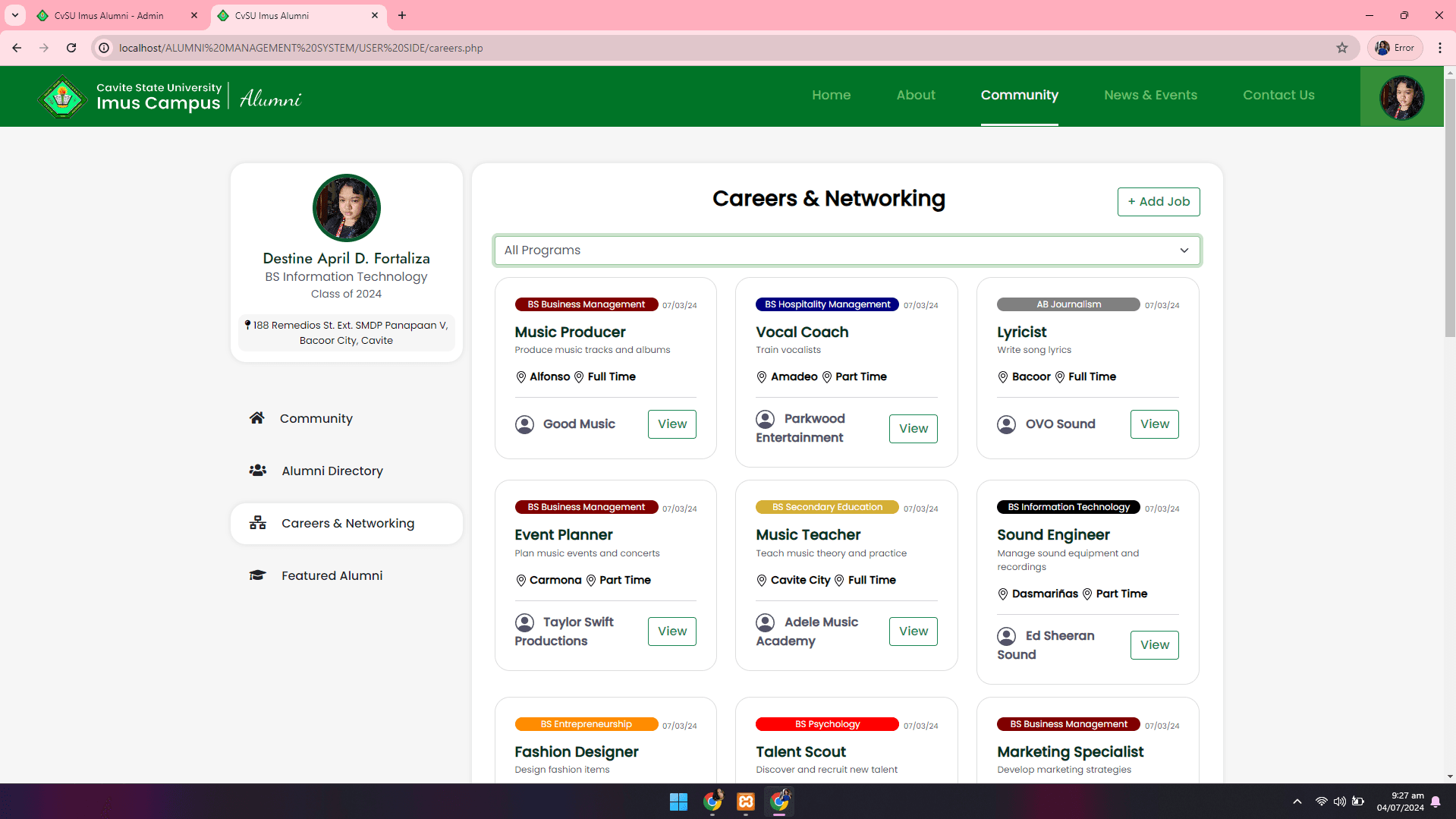View the Sound Engineer job posting
Screen dimensions: 1456x819
pos(1154,645)
